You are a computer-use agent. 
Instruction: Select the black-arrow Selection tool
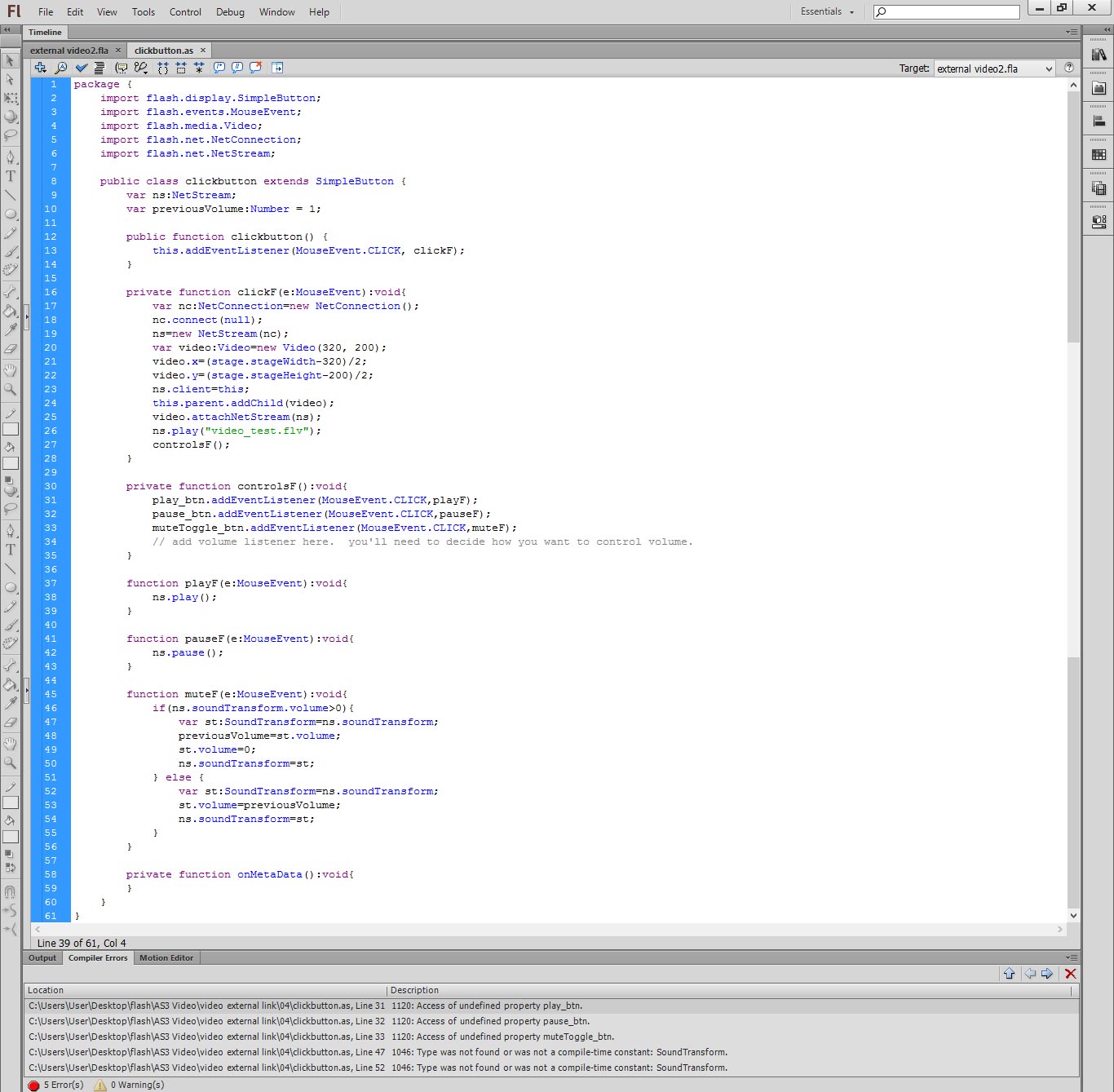pyautogui.click(x=10, y=60)
